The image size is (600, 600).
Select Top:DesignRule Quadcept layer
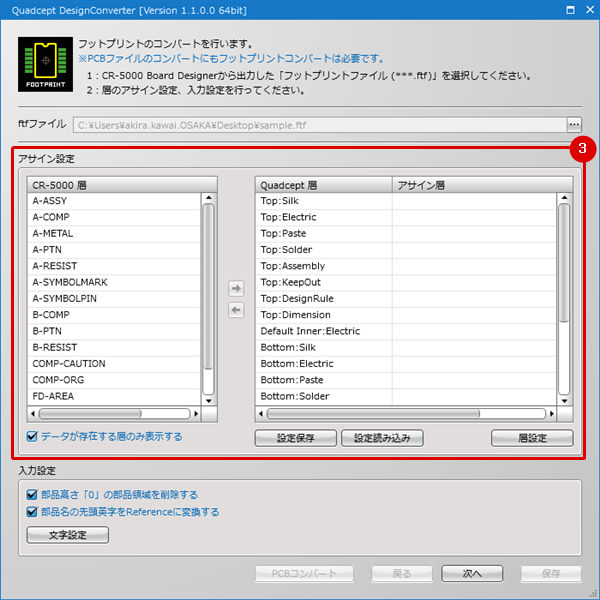(x=406, y=298)
